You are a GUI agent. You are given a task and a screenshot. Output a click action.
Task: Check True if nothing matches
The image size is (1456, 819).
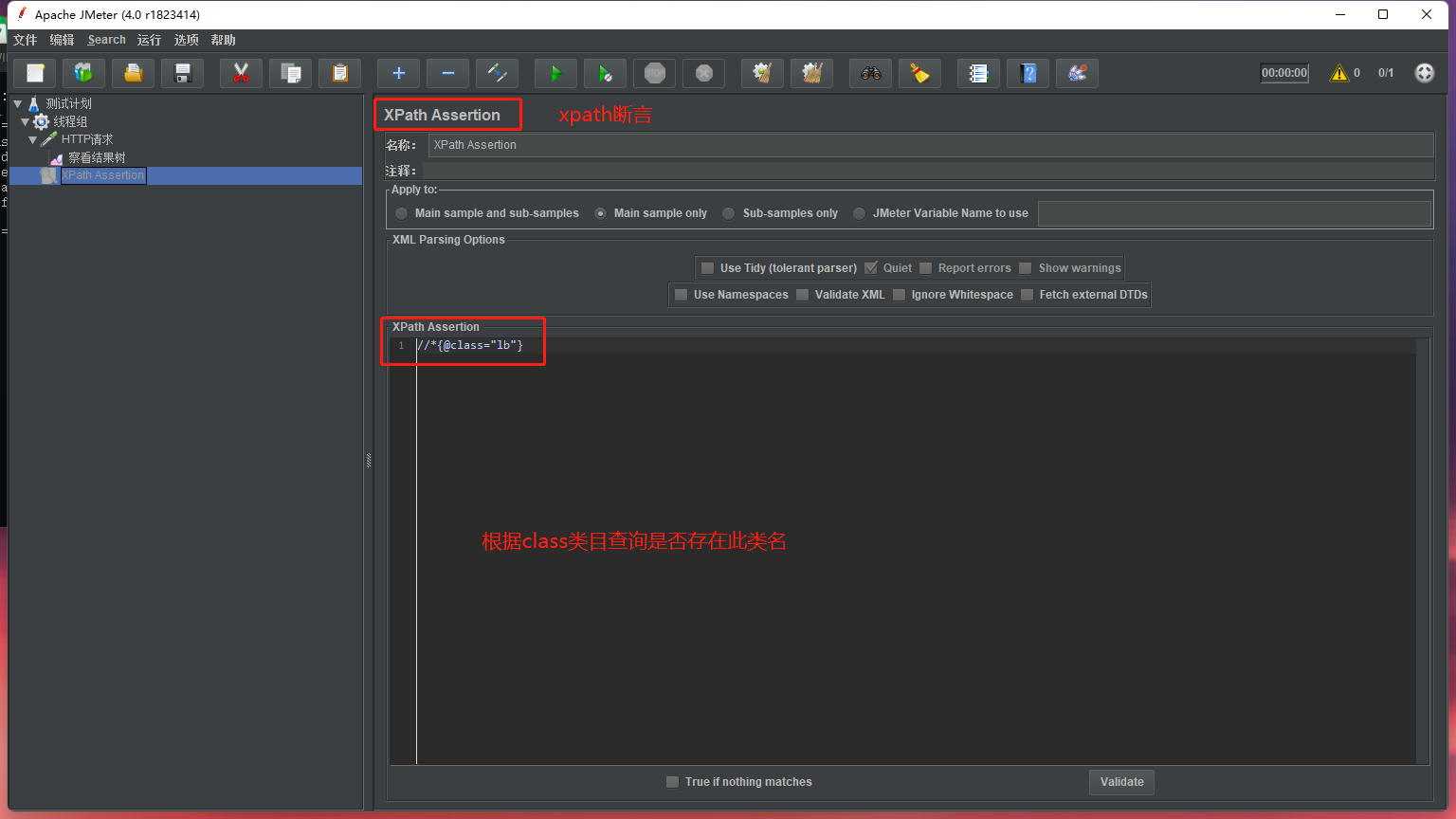point(673,782)
